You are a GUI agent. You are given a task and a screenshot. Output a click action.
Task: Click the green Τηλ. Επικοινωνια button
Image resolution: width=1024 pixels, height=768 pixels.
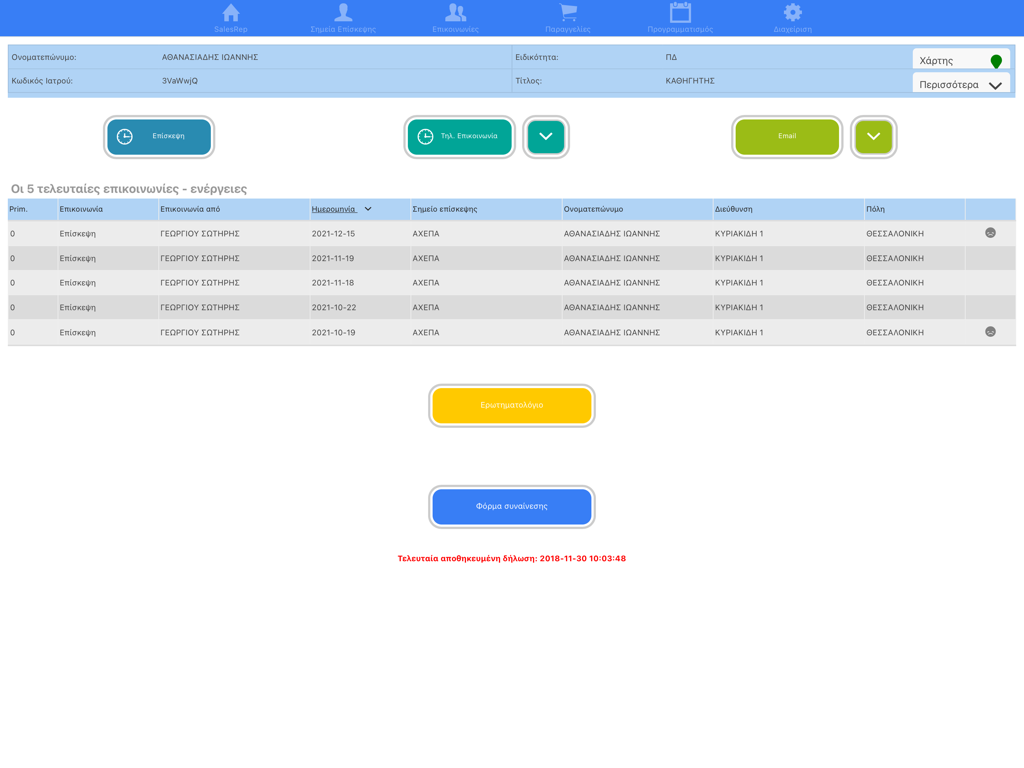click(459, 137)
